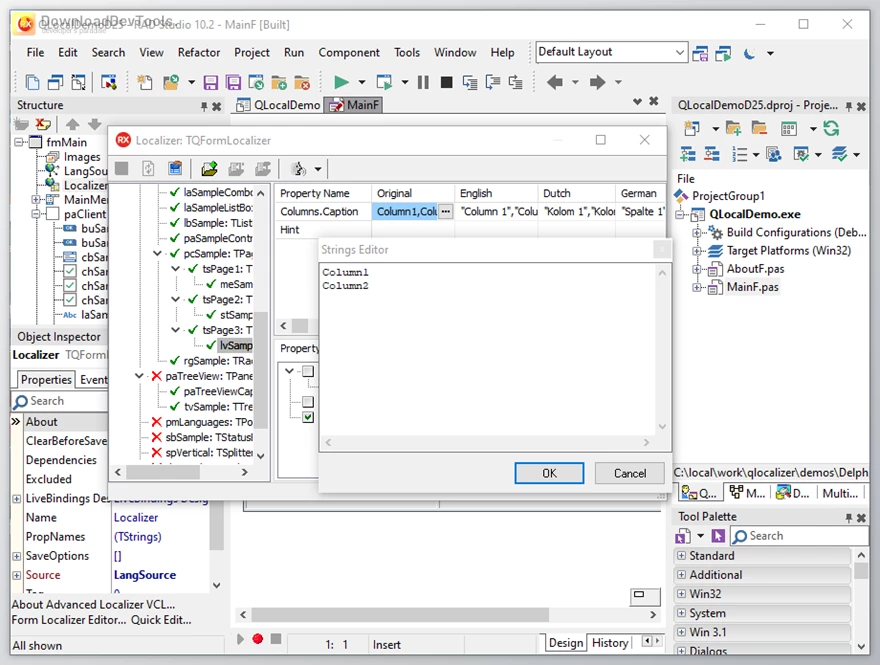Click the Save All icon on the toolbar
The image size is (880, 665).
click(232, 82)
